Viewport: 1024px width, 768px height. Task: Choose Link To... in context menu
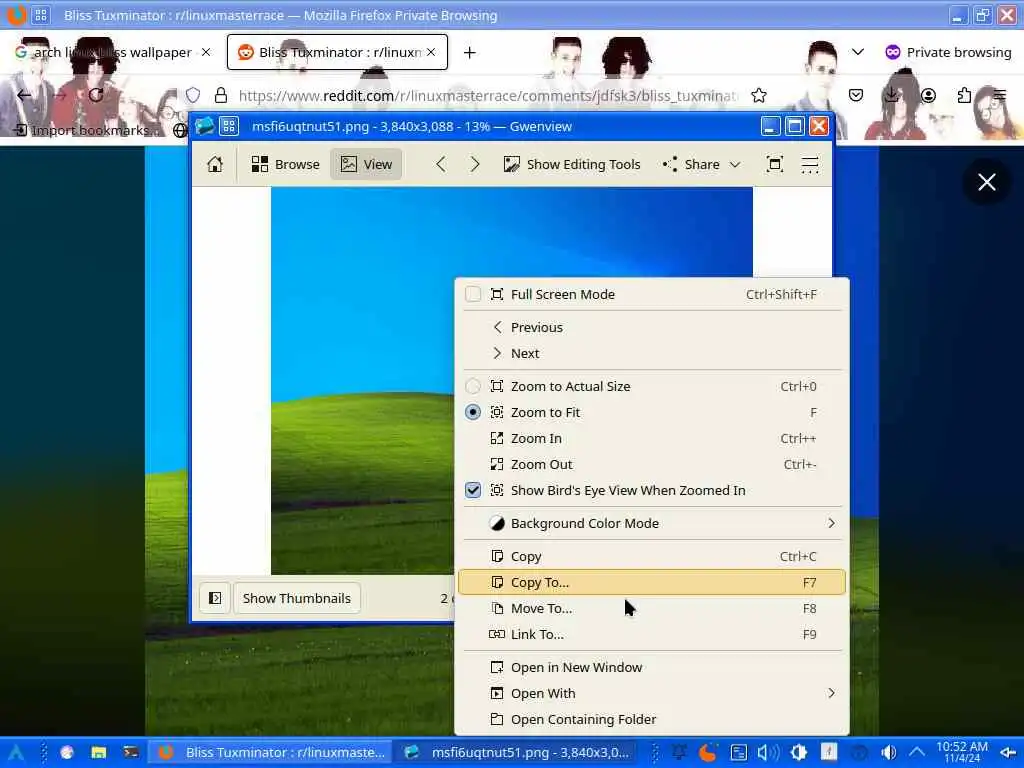653,634
